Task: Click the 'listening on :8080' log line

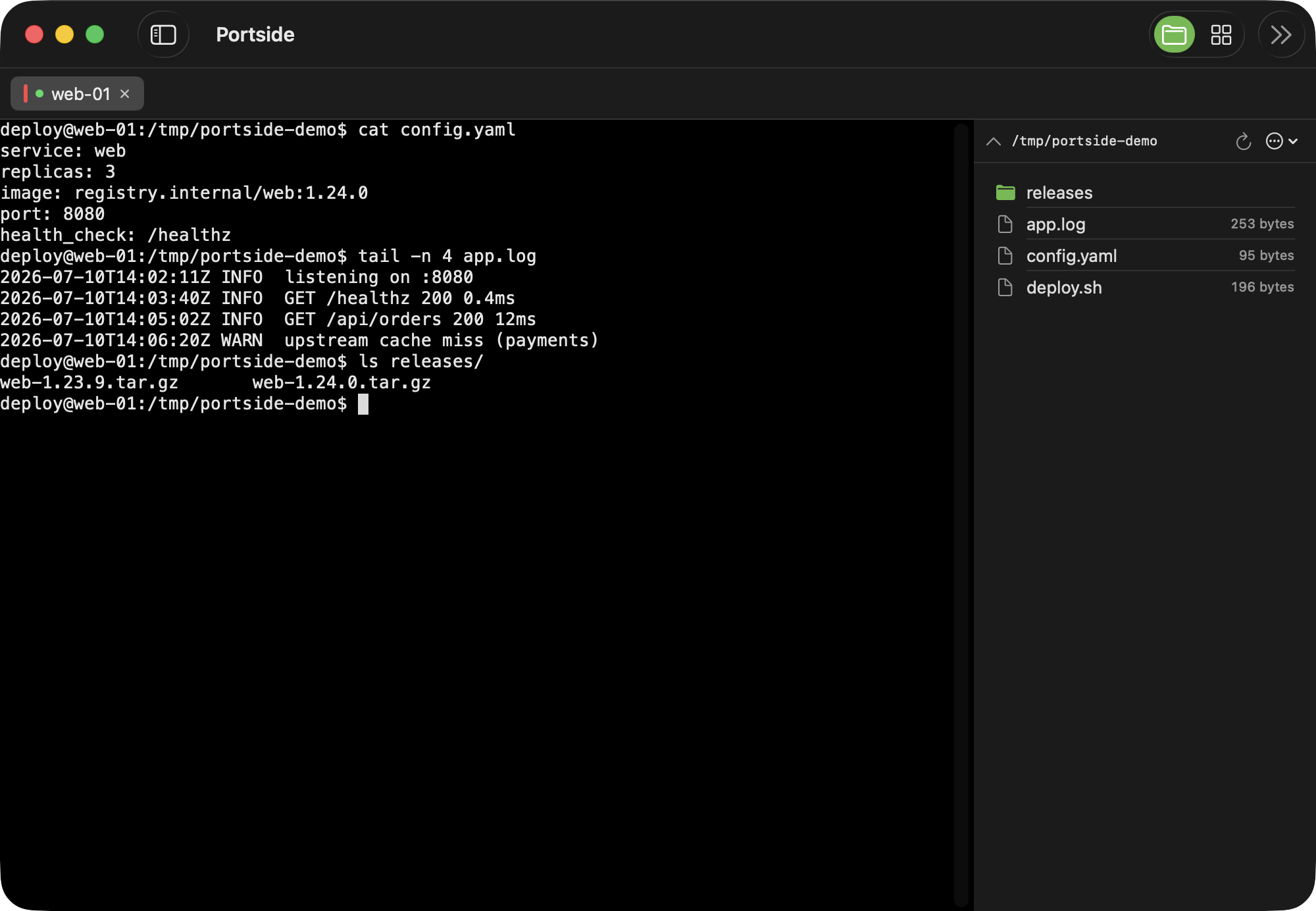Action: tap(237, 277)
